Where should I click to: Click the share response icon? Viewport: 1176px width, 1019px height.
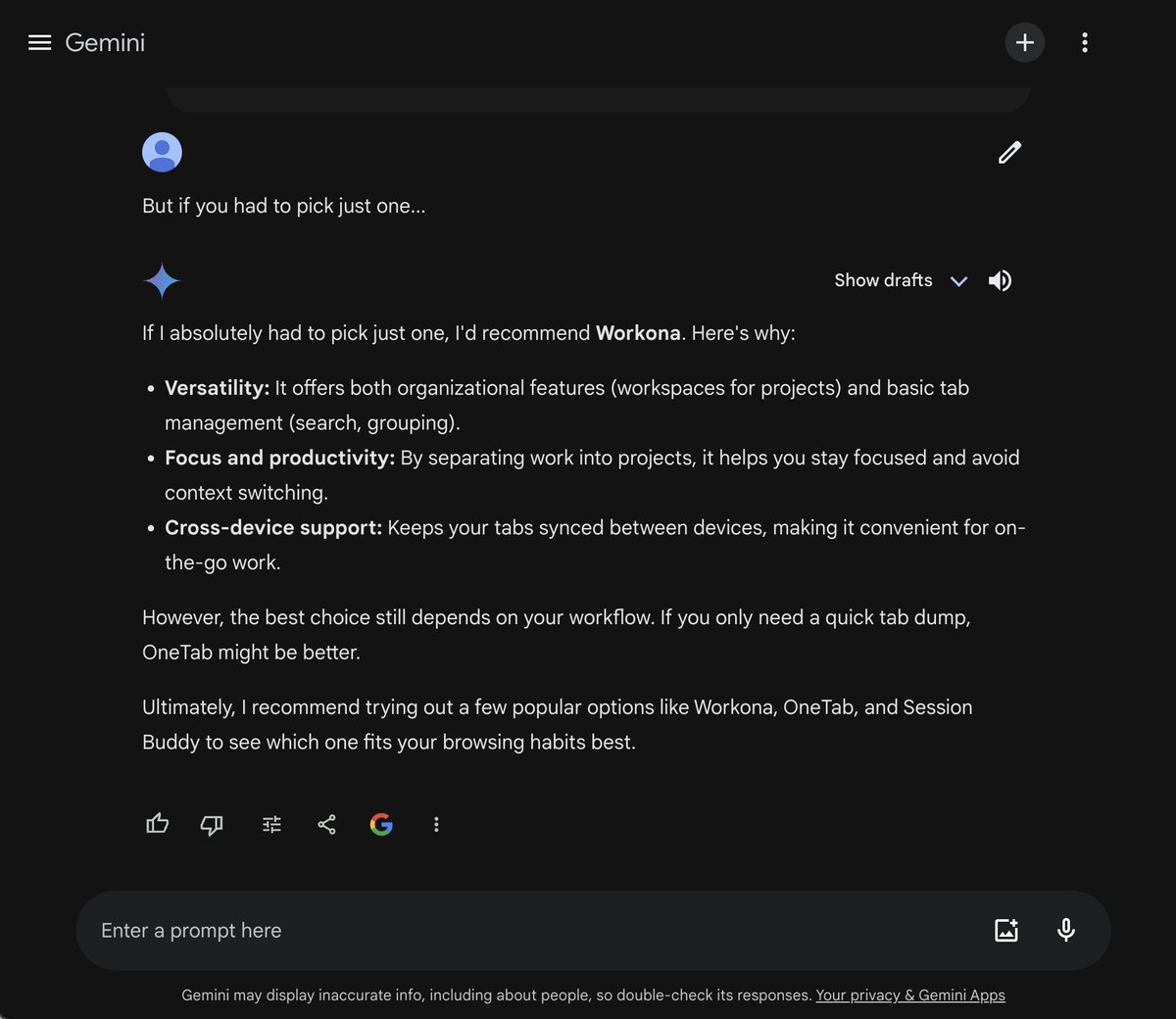326,824
